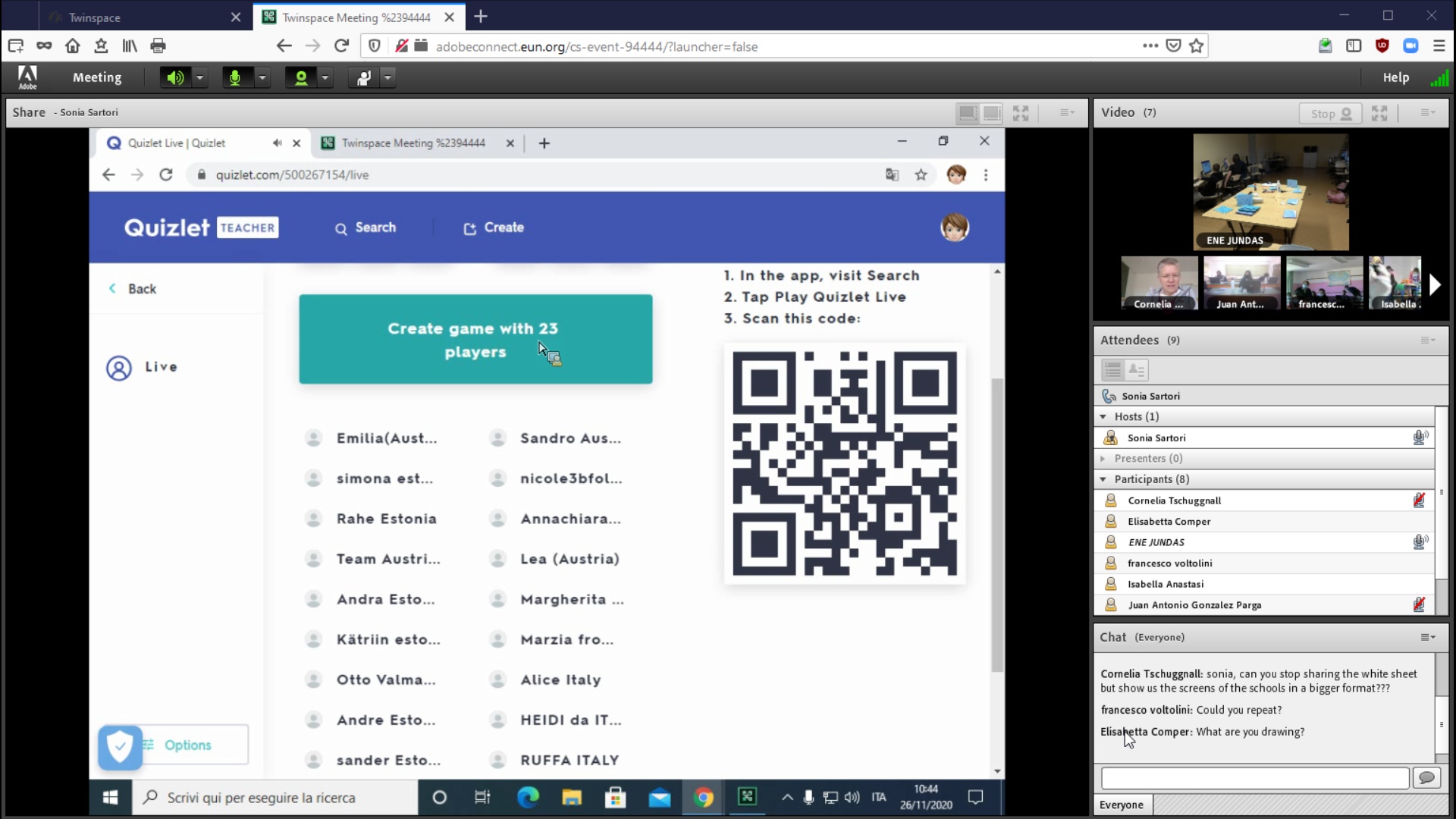Reload the Adobe Connect page
The image size is (1456, 819).
(341, 46)
